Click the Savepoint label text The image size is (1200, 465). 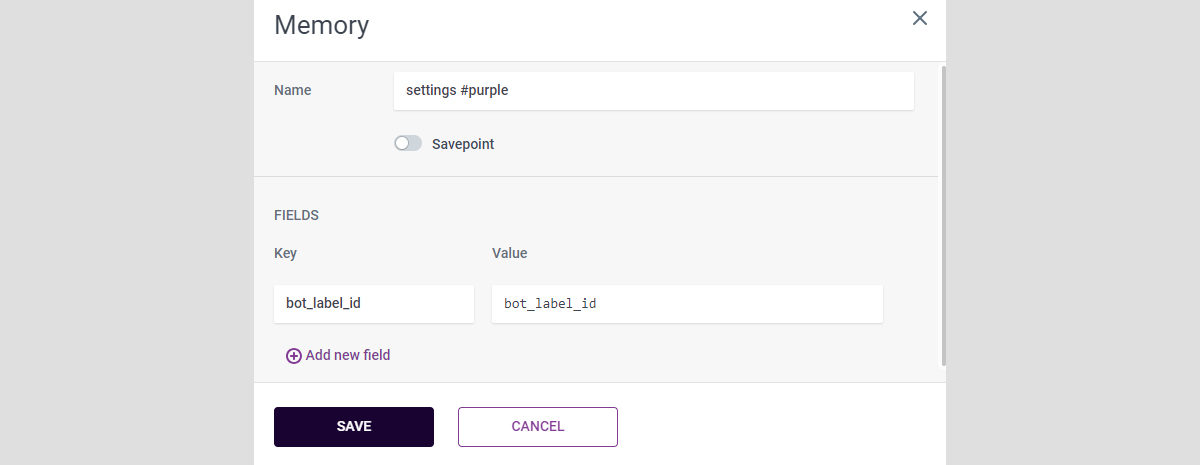click(x=463, y=144)
